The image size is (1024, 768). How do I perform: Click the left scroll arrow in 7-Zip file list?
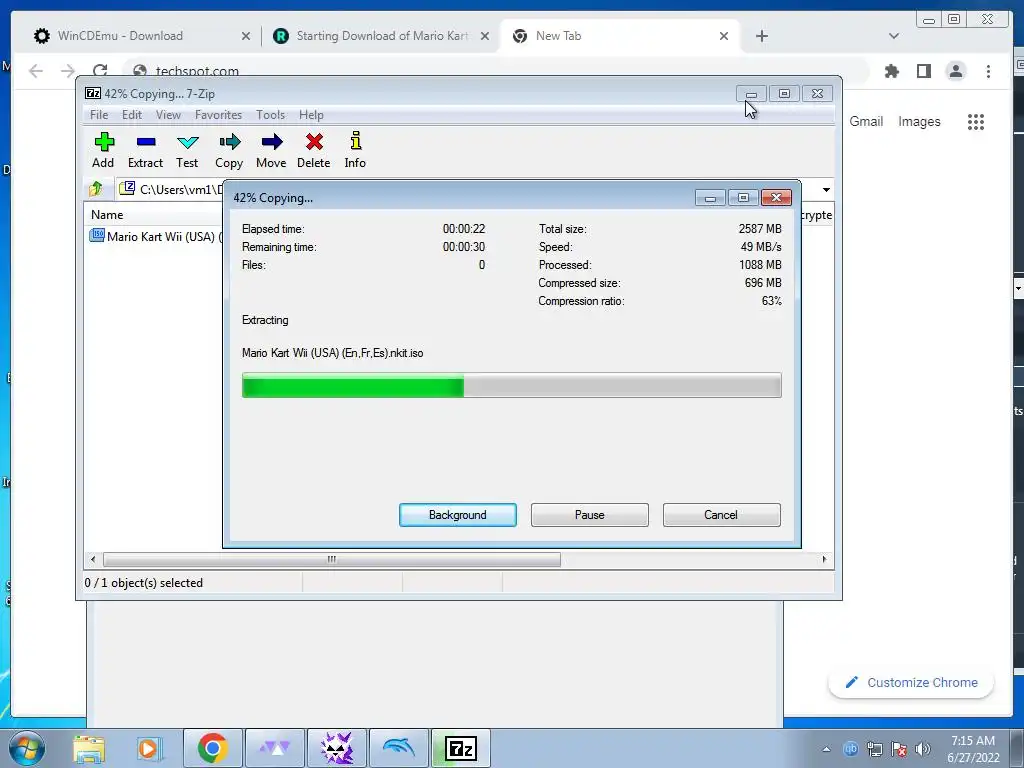coord(93,560)
